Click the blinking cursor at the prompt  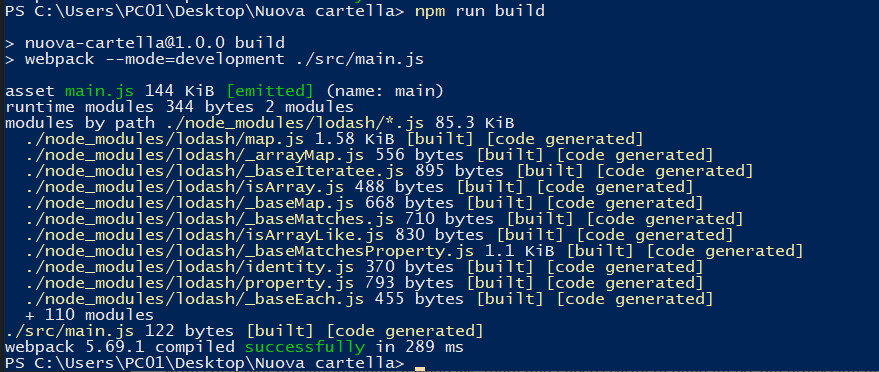pos(420,369)
